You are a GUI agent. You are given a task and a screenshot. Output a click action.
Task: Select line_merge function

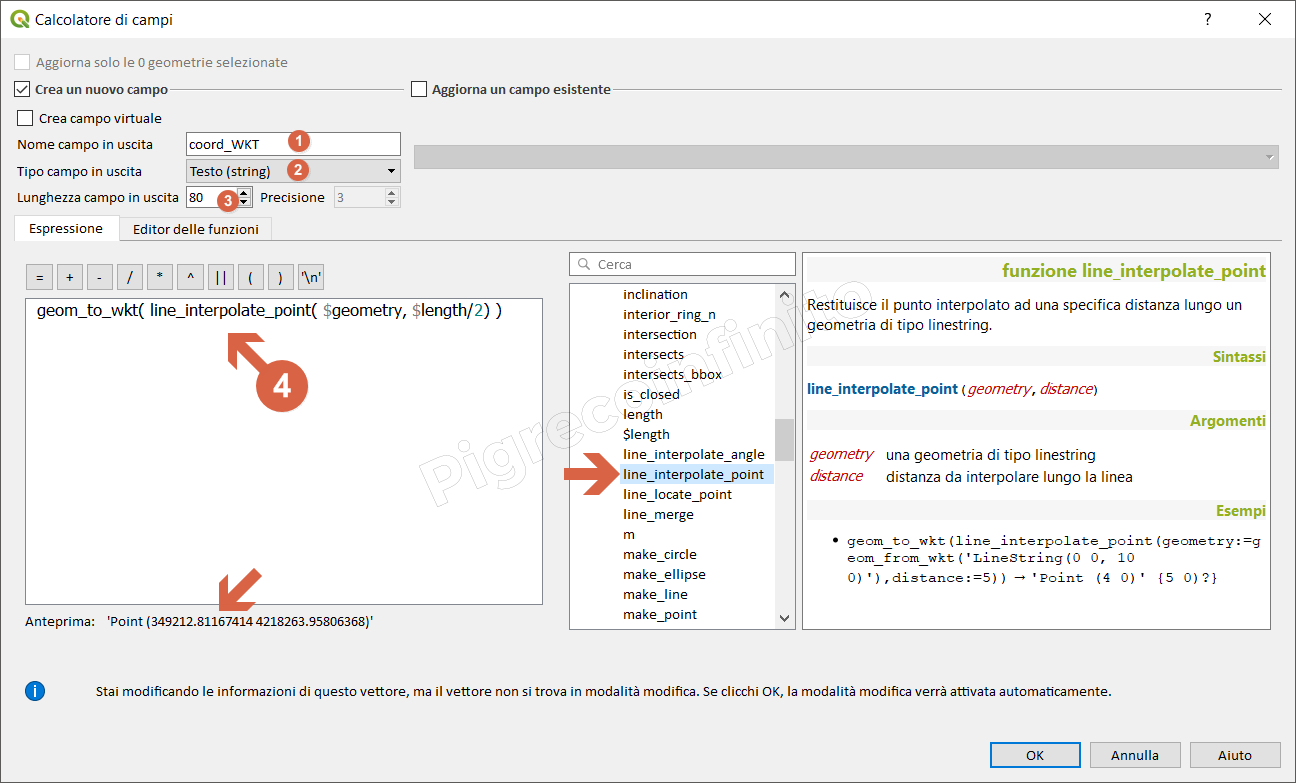pos(658,514)
